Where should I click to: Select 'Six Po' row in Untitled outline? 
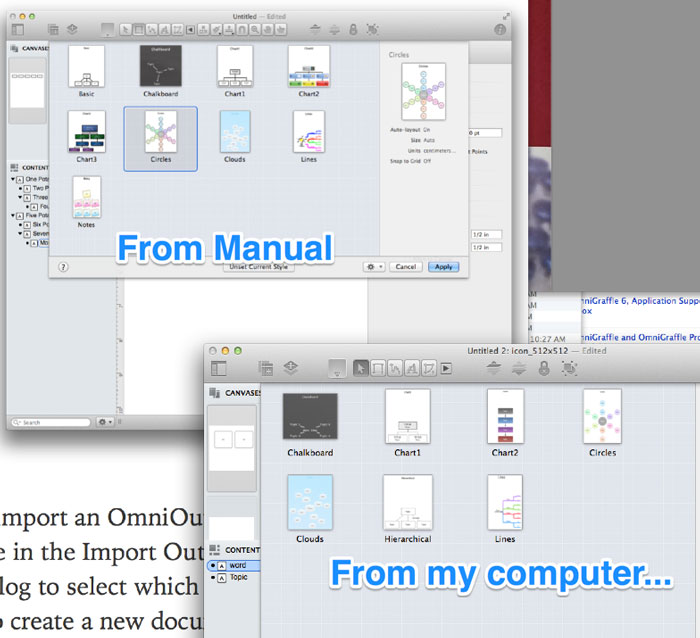pos(33,224)
